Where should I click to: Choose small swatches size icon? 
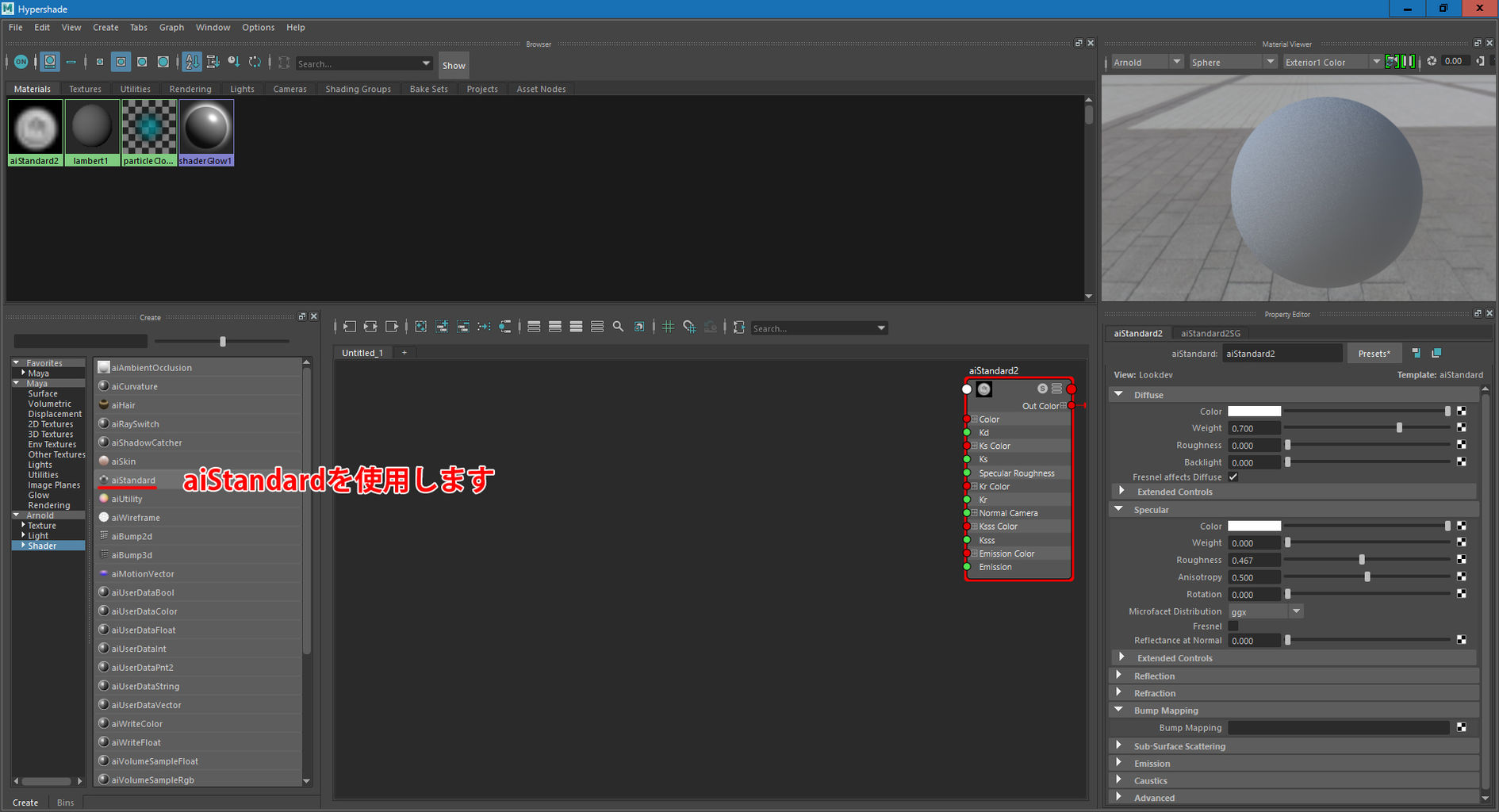pos(99,62)
